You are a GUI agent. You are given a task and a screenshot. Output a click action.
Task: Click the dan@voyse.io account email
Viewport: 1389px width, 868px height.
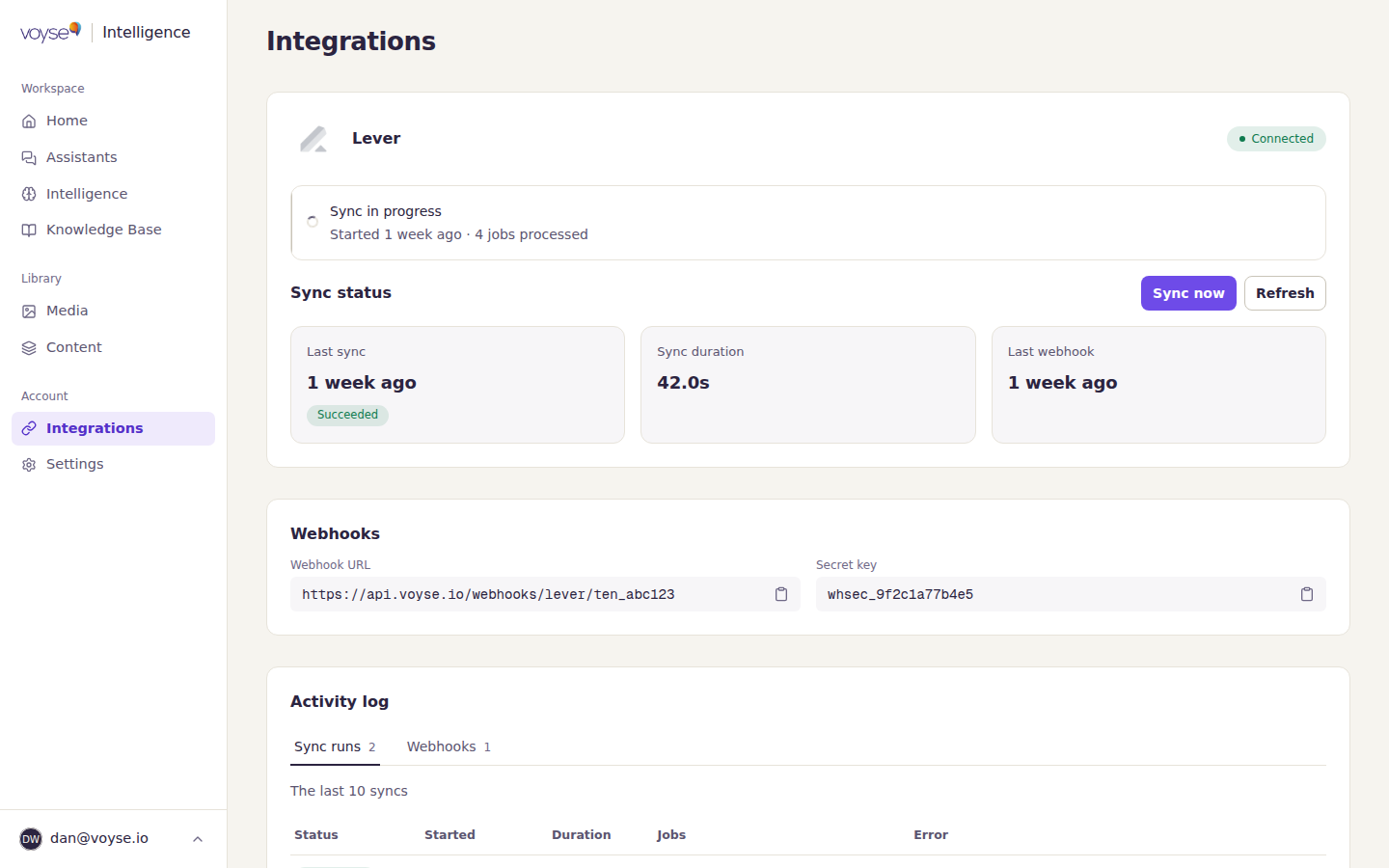coord(99,838)
